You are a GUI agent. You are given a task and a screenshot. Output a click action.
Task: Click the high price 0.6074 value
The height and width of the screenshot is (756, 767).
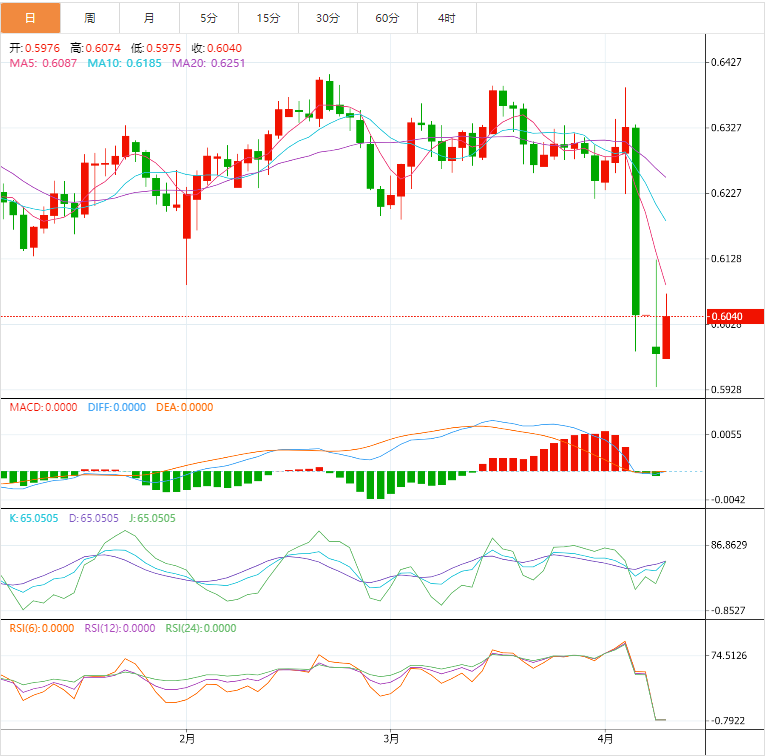tap(103, 48)
